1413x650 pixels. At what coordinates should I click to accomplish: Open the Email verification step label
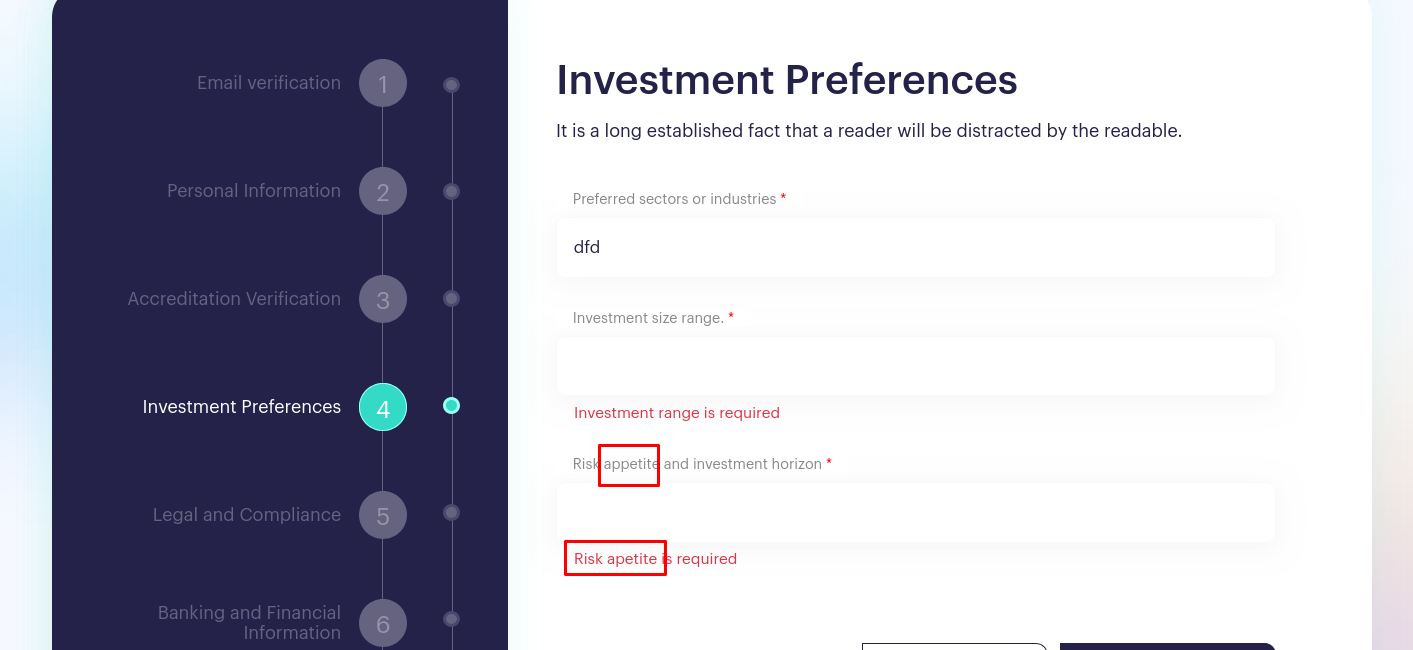coord(269,83)
